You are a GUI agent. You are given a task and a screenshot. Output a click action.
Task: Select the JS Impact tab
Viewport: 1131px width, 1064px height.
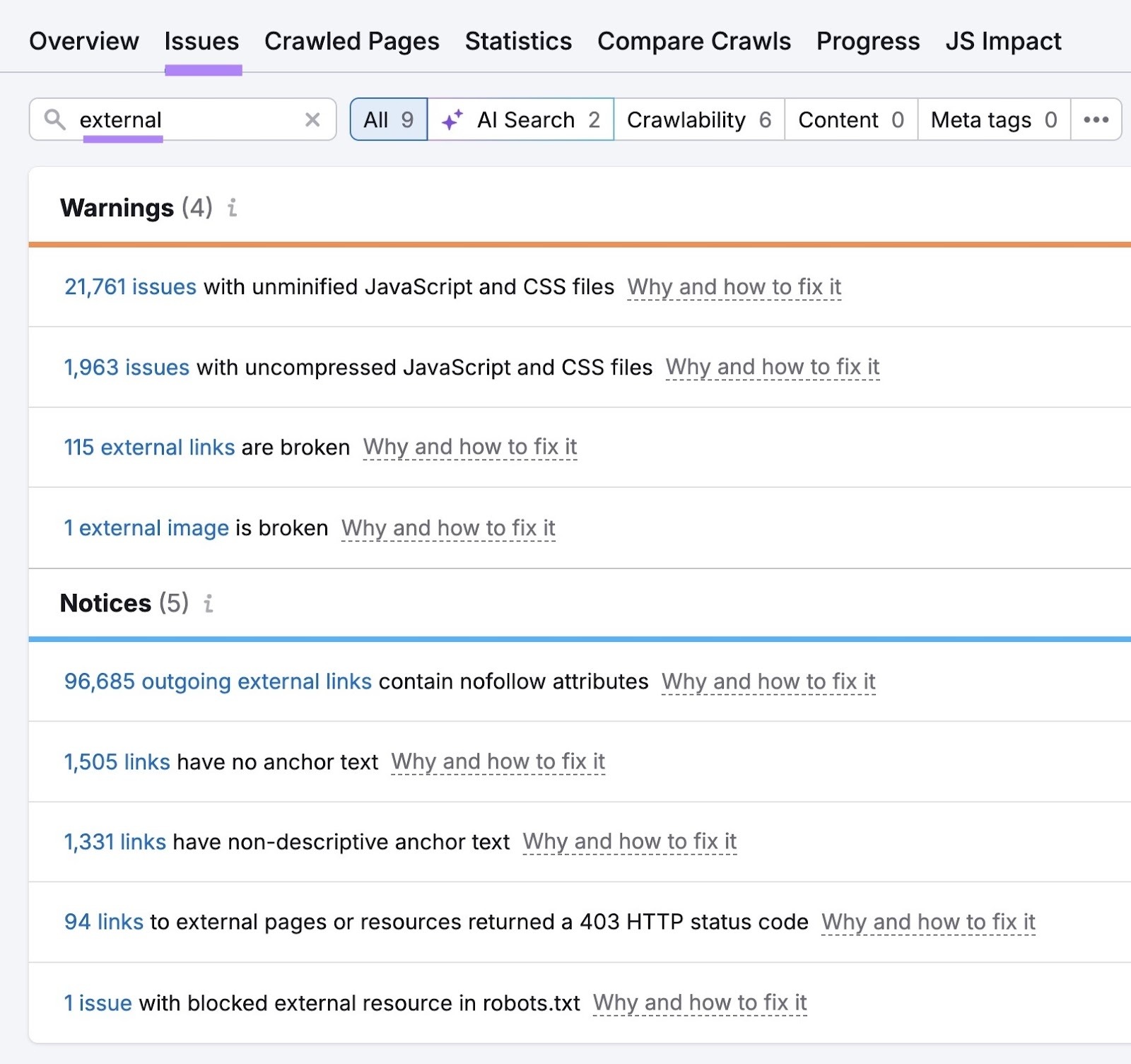1002,41
